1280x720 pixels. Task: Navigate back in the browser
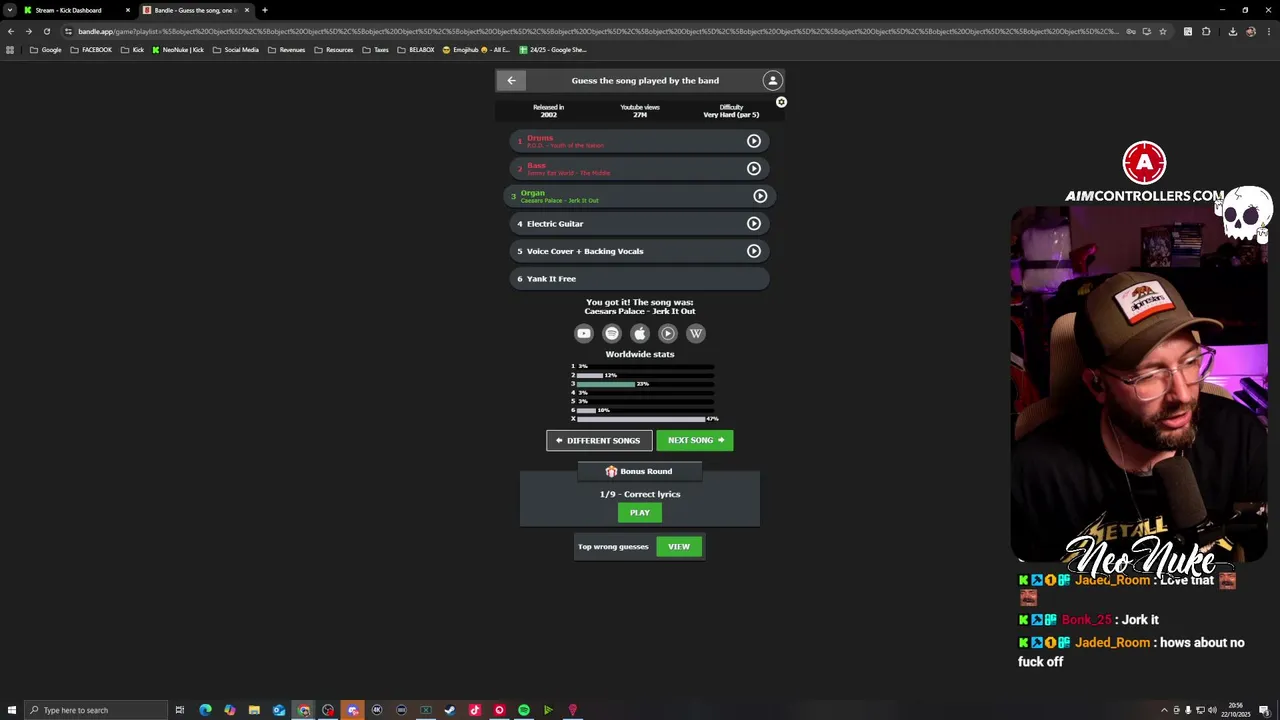pyautogui.click(x=10, y=31)
